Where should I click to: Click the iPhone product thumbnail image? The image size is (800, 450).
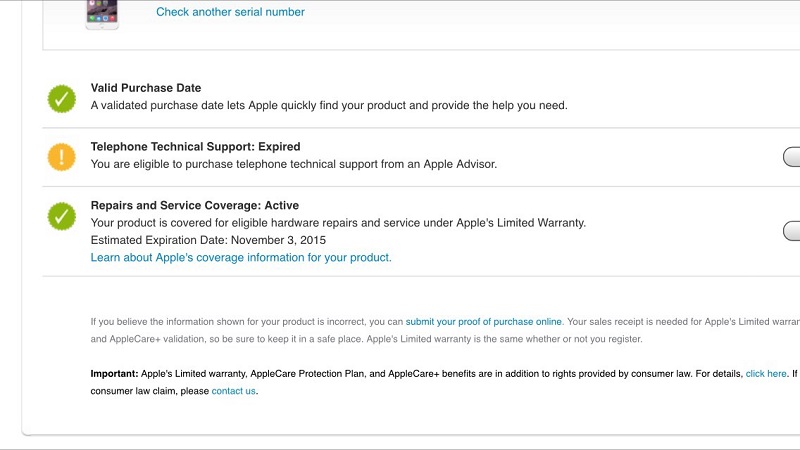coord(101,14)
